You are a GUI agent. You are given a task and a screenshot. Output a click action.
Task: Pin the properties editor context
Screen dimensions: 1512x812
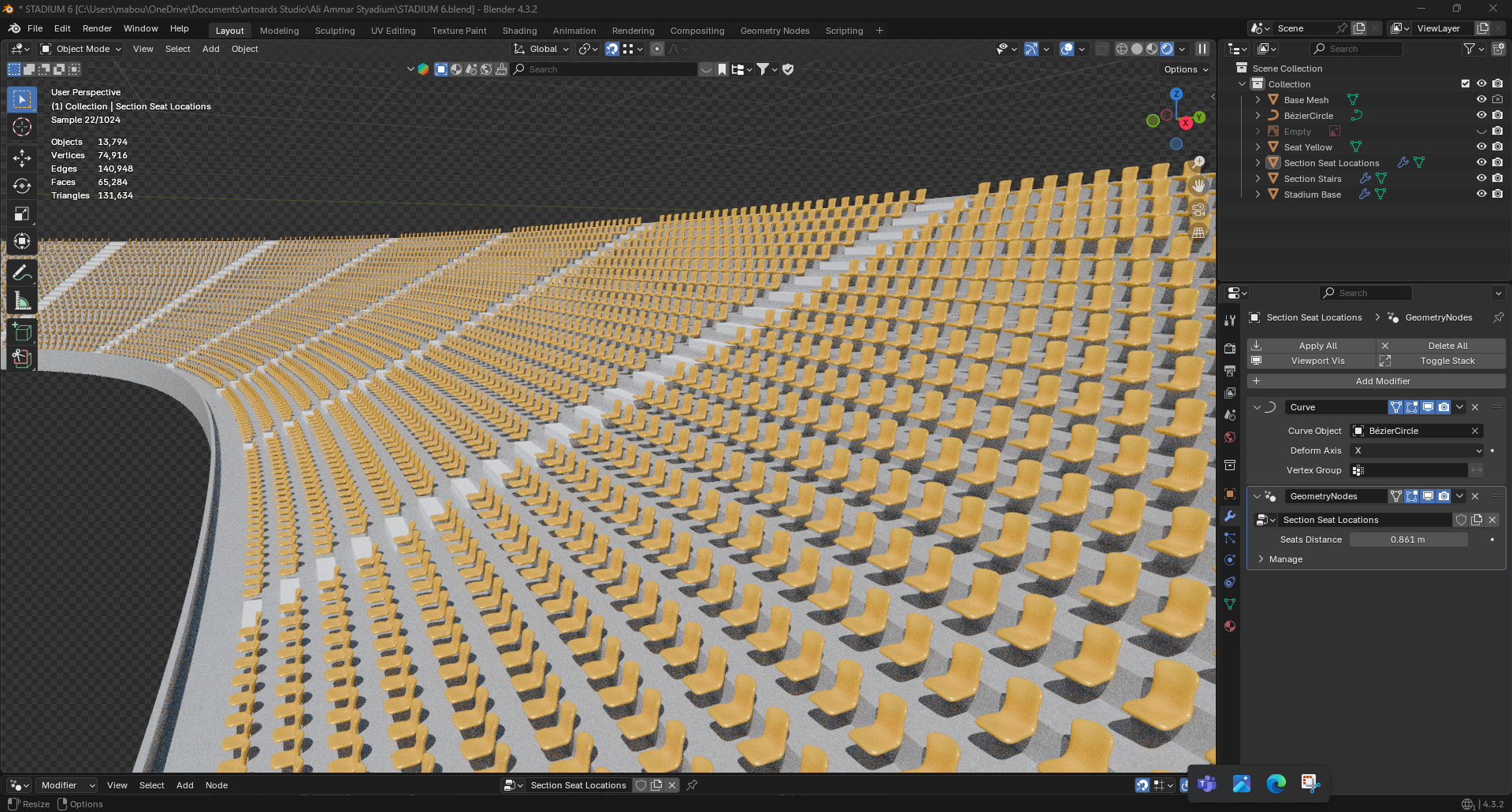click(x=1498, y=317)
